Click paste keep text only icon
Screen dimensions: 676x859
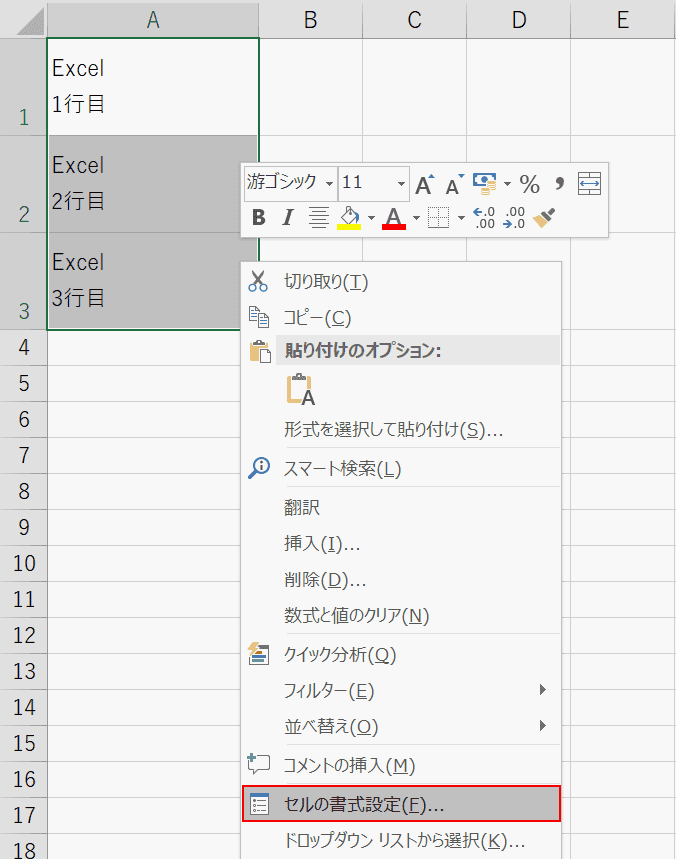click(x=300, y=389)
